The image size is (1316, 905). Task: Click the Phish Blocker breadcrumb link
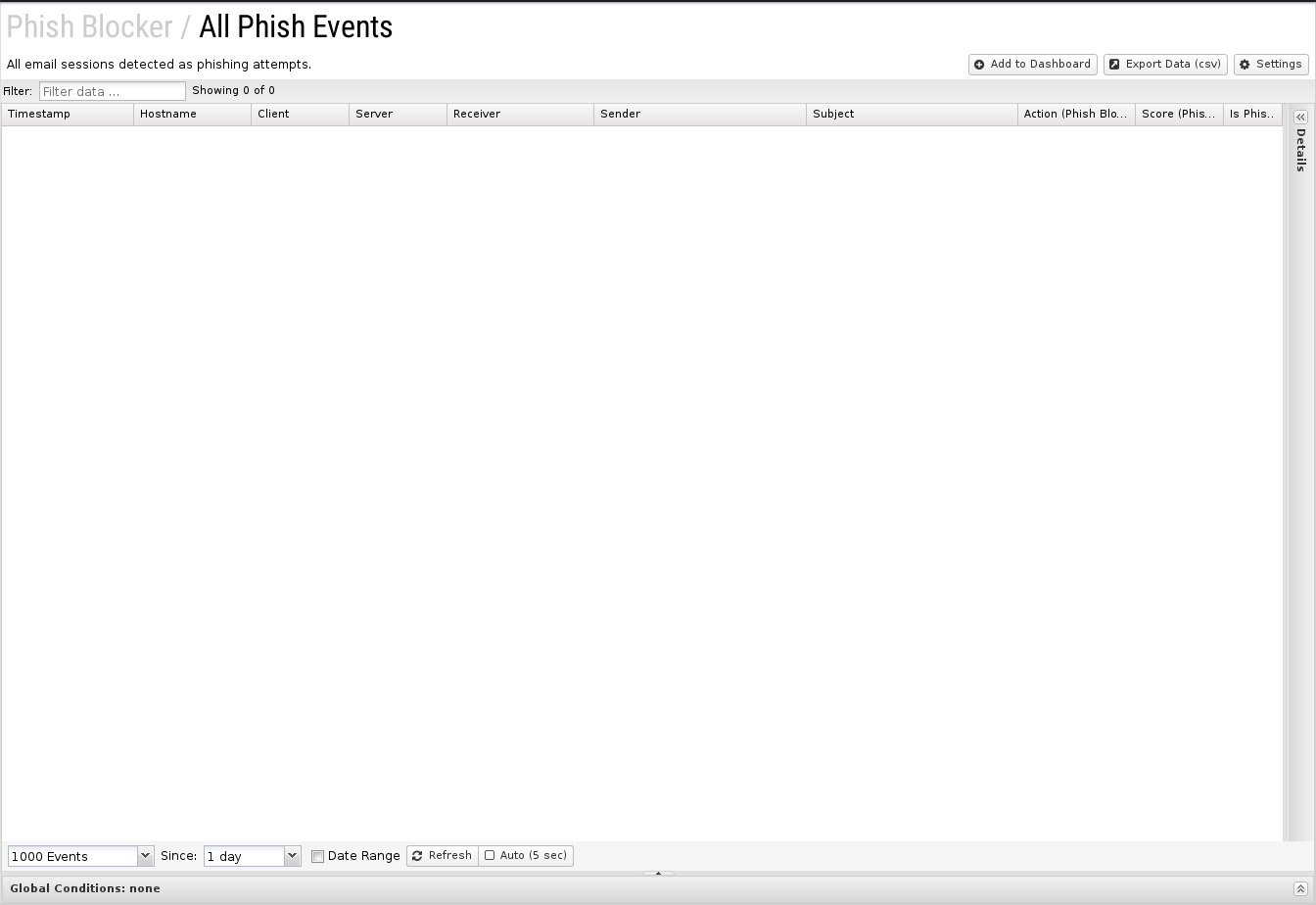click(x=89, y=26)
